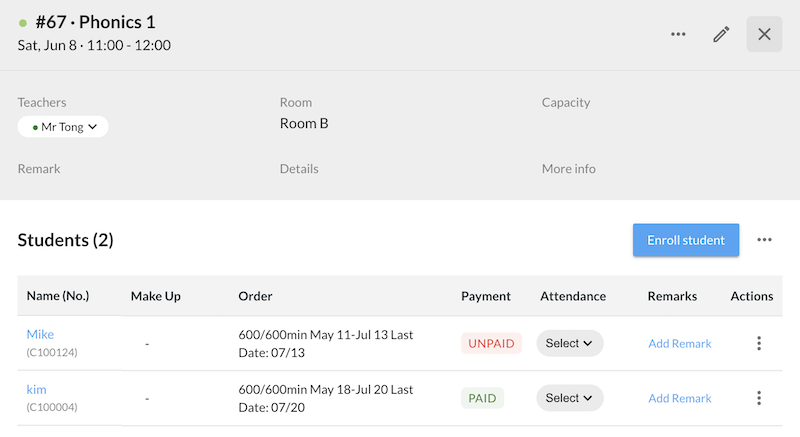The image size is (800, 437).
Task: Click the green status dot beside #67
Action: 23,22
